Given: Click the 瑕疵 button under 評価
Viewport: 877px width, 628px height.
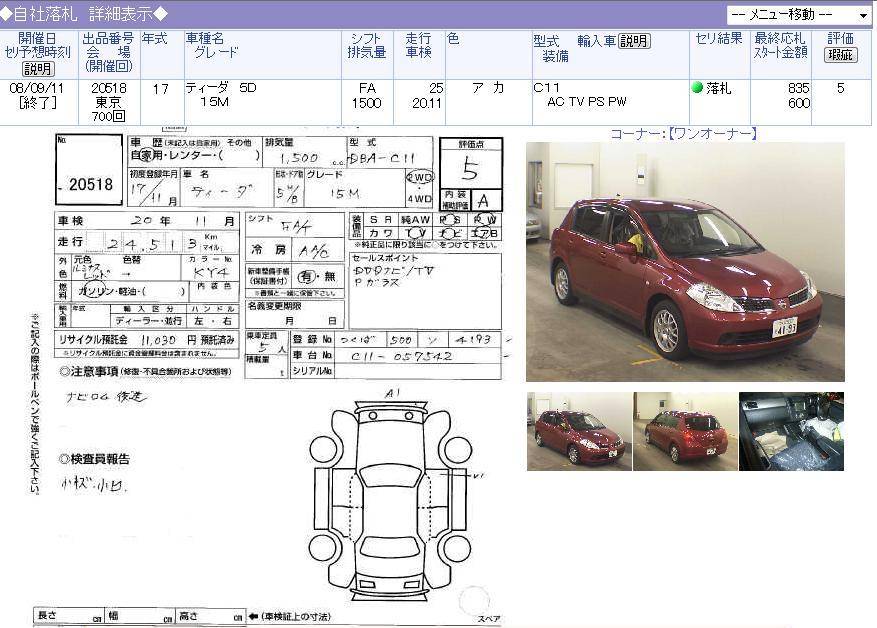Looking at the screenshot, I should click(840, 55).
